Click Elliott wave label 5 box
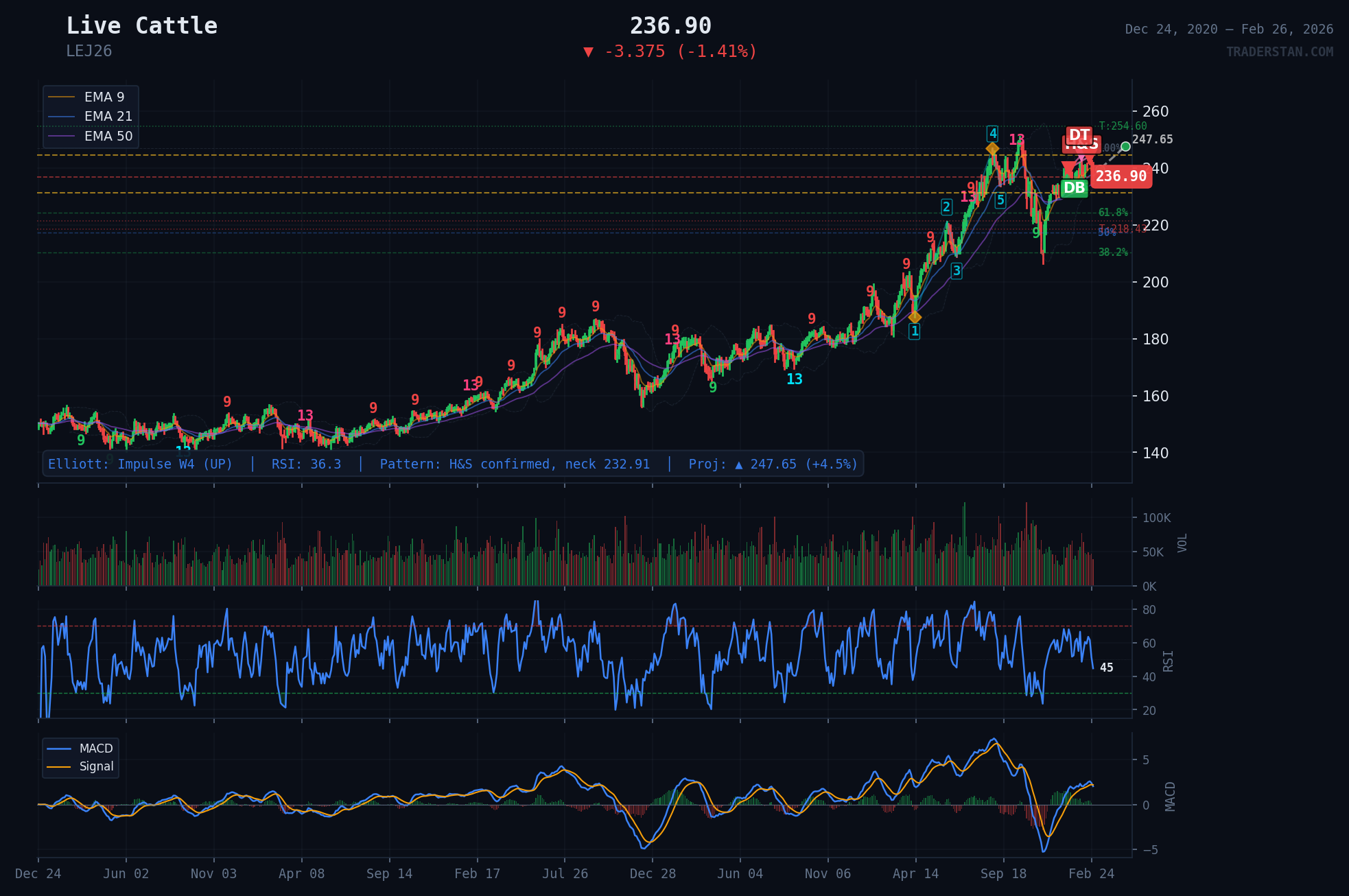The image size is (1349, 896). coord(1000,200)
